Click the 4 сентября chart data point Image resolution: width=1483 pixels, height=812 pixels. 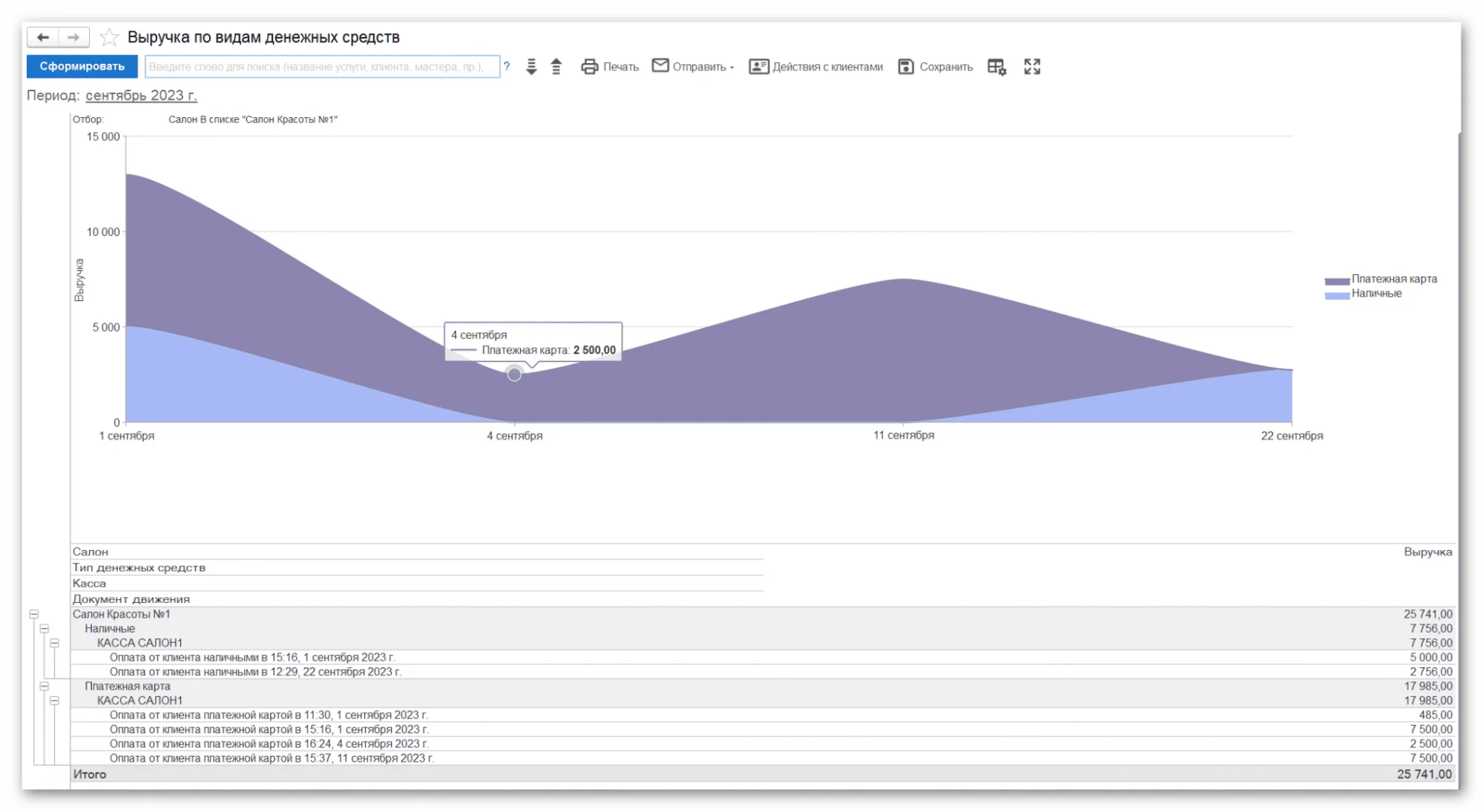pyautogui.click(x=514, y=374)
